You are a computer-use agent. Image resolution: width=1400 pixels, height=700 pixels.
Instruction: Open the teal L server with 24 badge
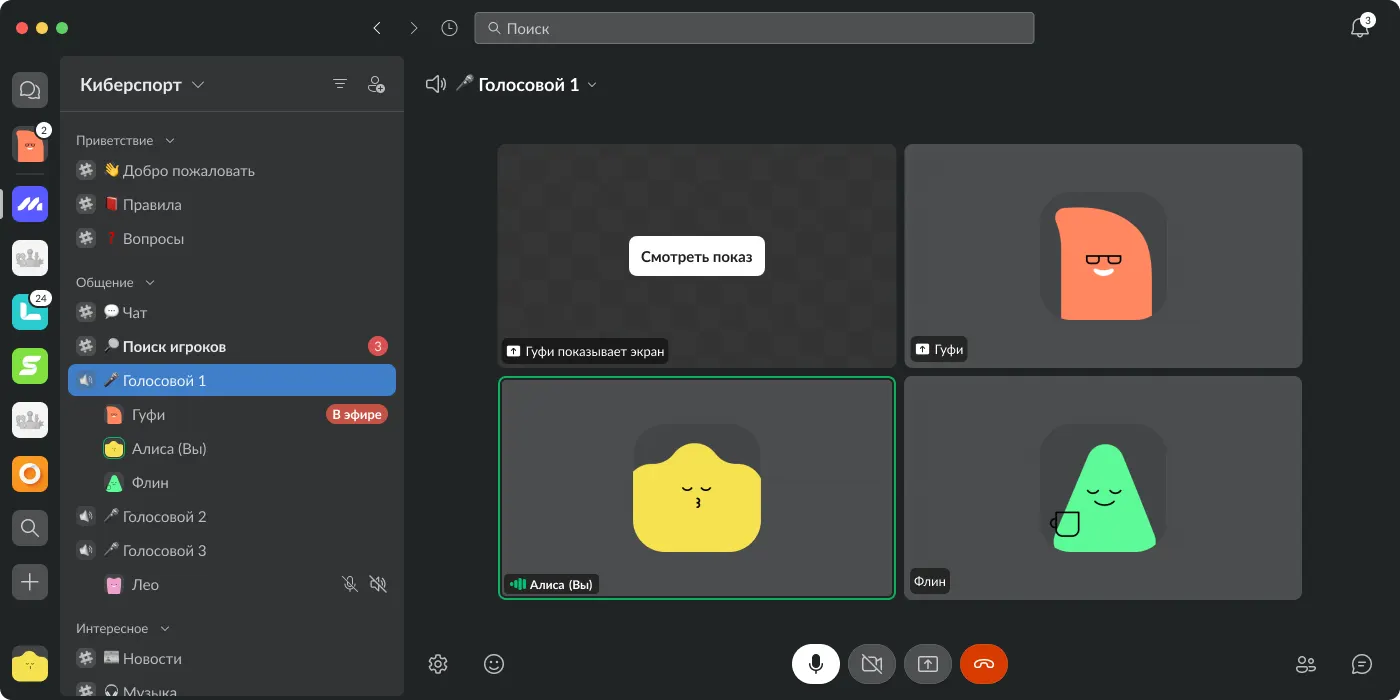click(30, 311)
